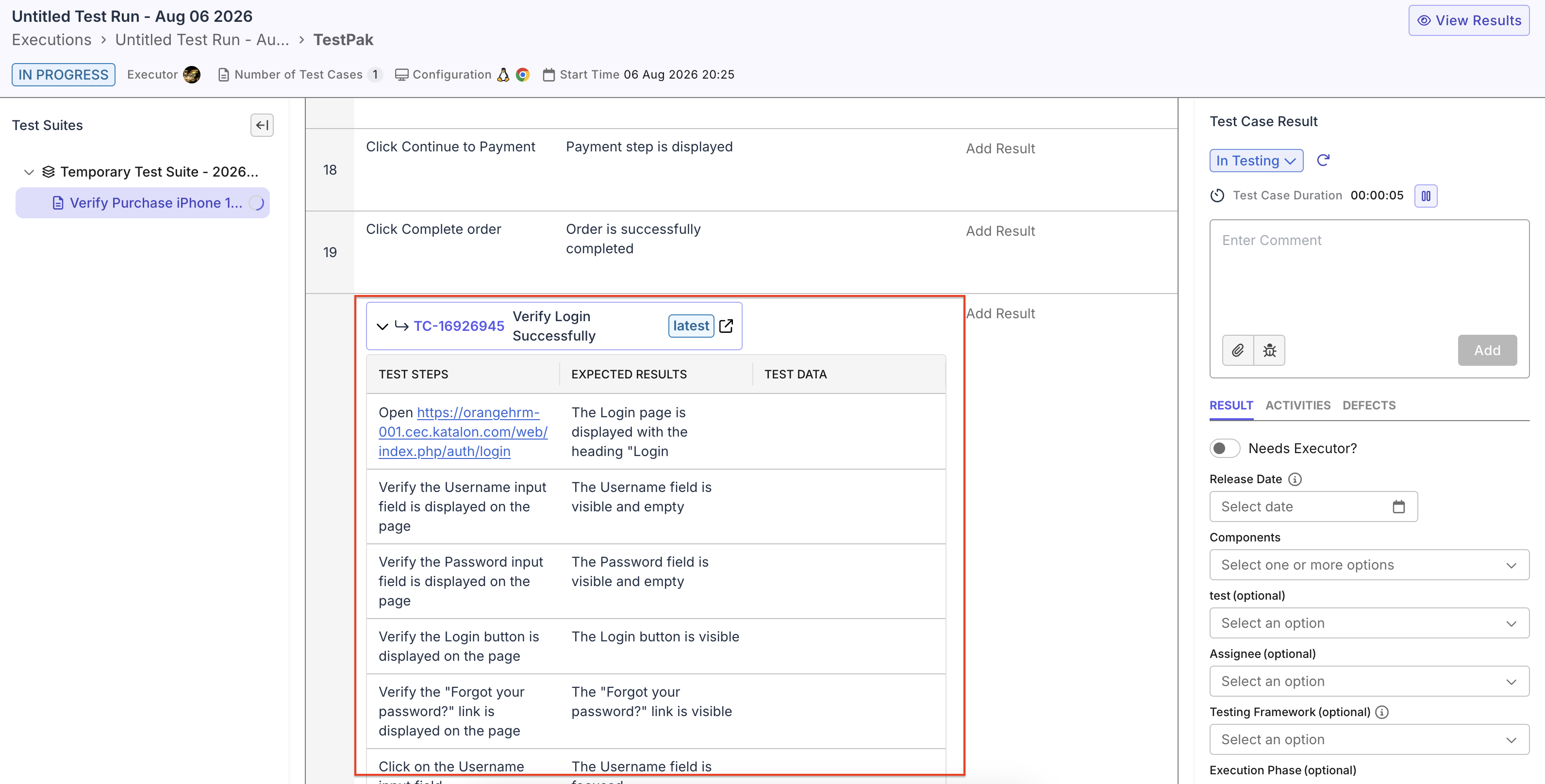Click 'The Login button is visible' cell
The height and width of the screenshot is (784, 1545).
pos(655,637)
